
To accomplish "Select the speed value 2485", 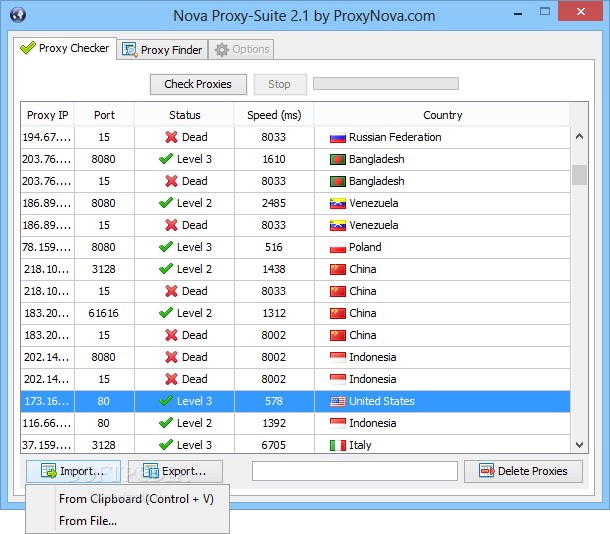I will click(274, 203).
